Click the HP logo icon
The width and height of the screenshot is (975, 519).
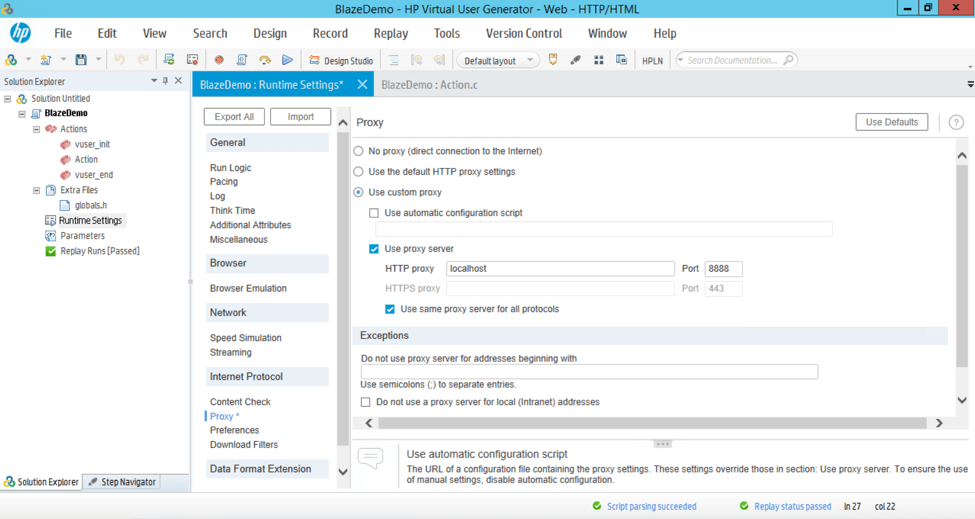(20, 32)
